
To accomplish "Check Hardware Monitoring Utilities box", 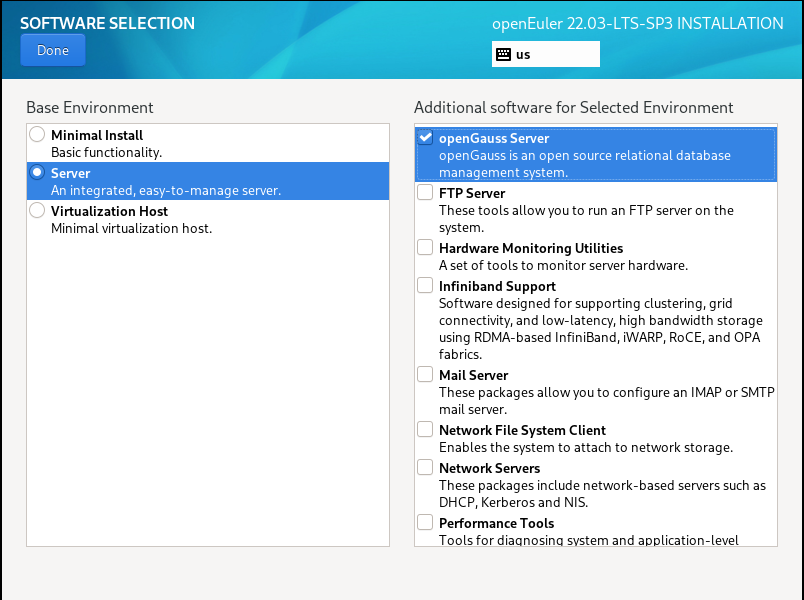I will 425,247.
